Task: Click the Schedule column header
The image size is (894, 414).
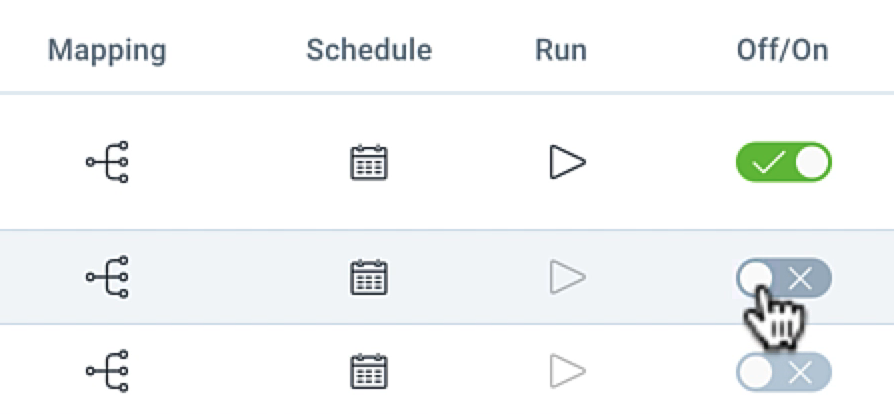Action: tap(369, 50)
